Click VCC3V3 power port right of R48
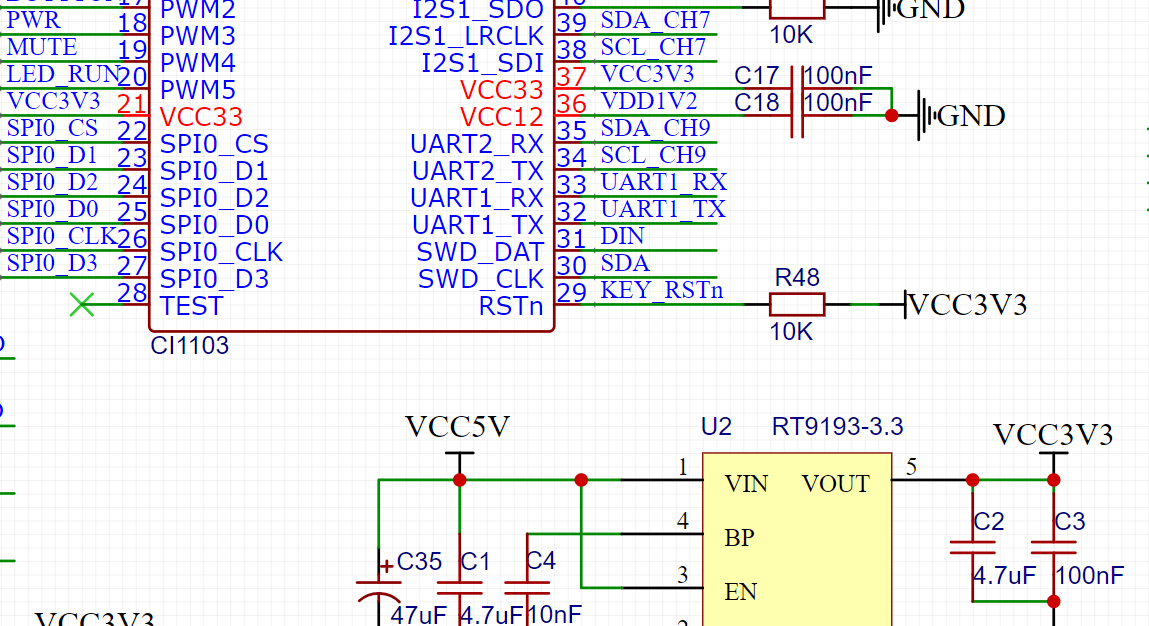1149x626 pixels. [966, 305]
